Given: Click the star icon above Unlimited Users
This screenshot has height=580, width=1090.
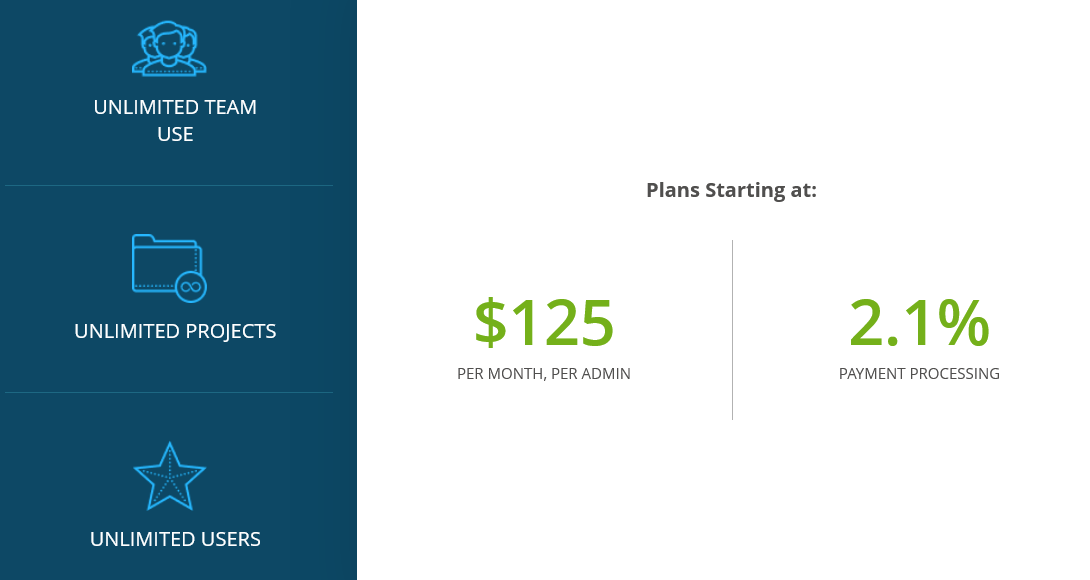Looking at the screenshot, I should coord(169,477).
